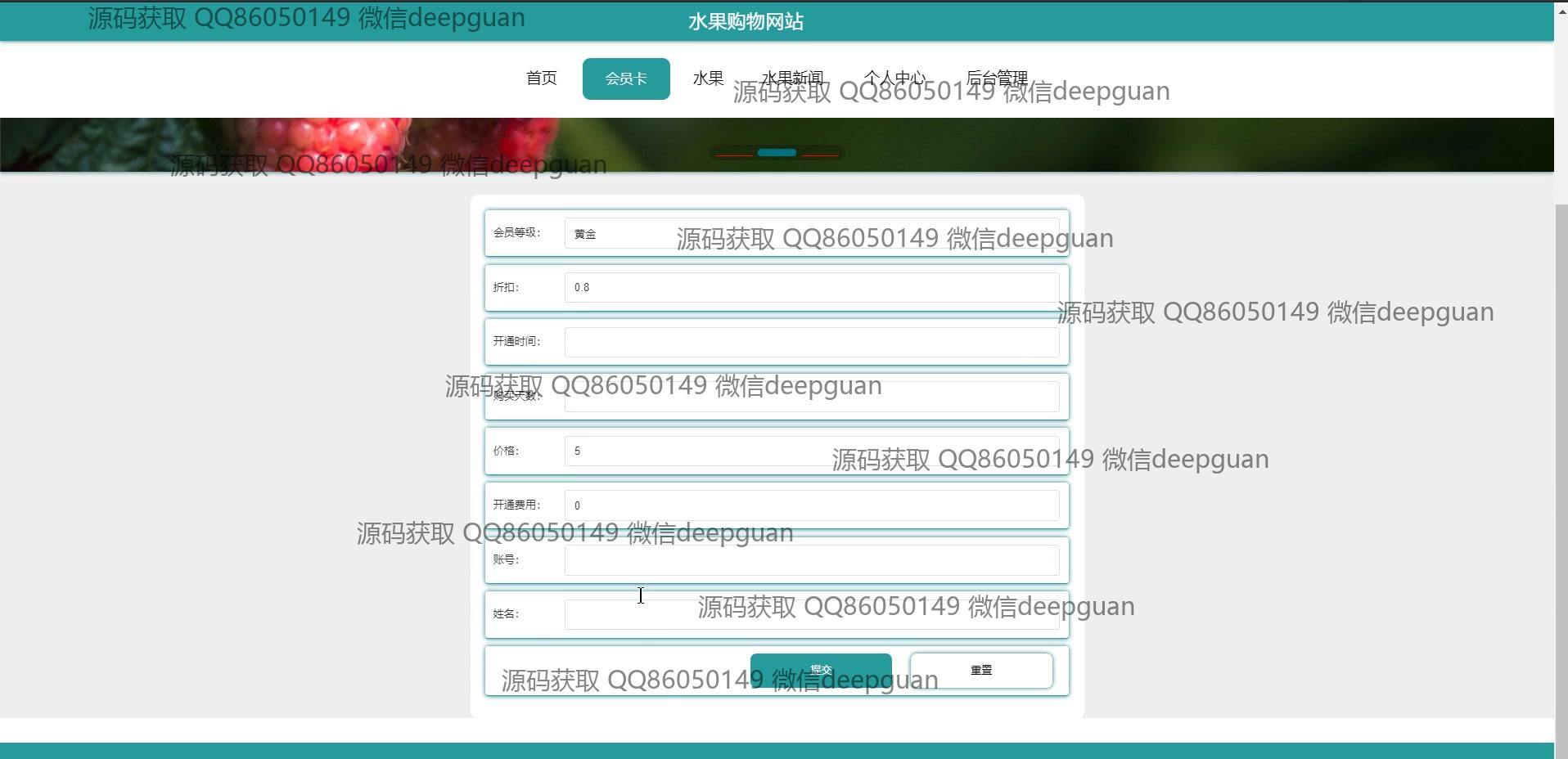
Task: Focus the 折扣 field containing 0.8
Action: 811,287
